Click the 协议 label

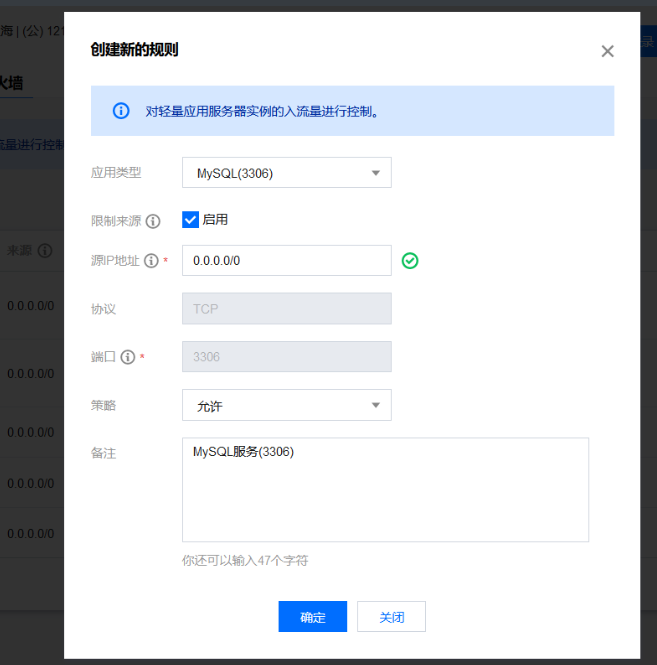pyautogui.click(x=103, y=309)
